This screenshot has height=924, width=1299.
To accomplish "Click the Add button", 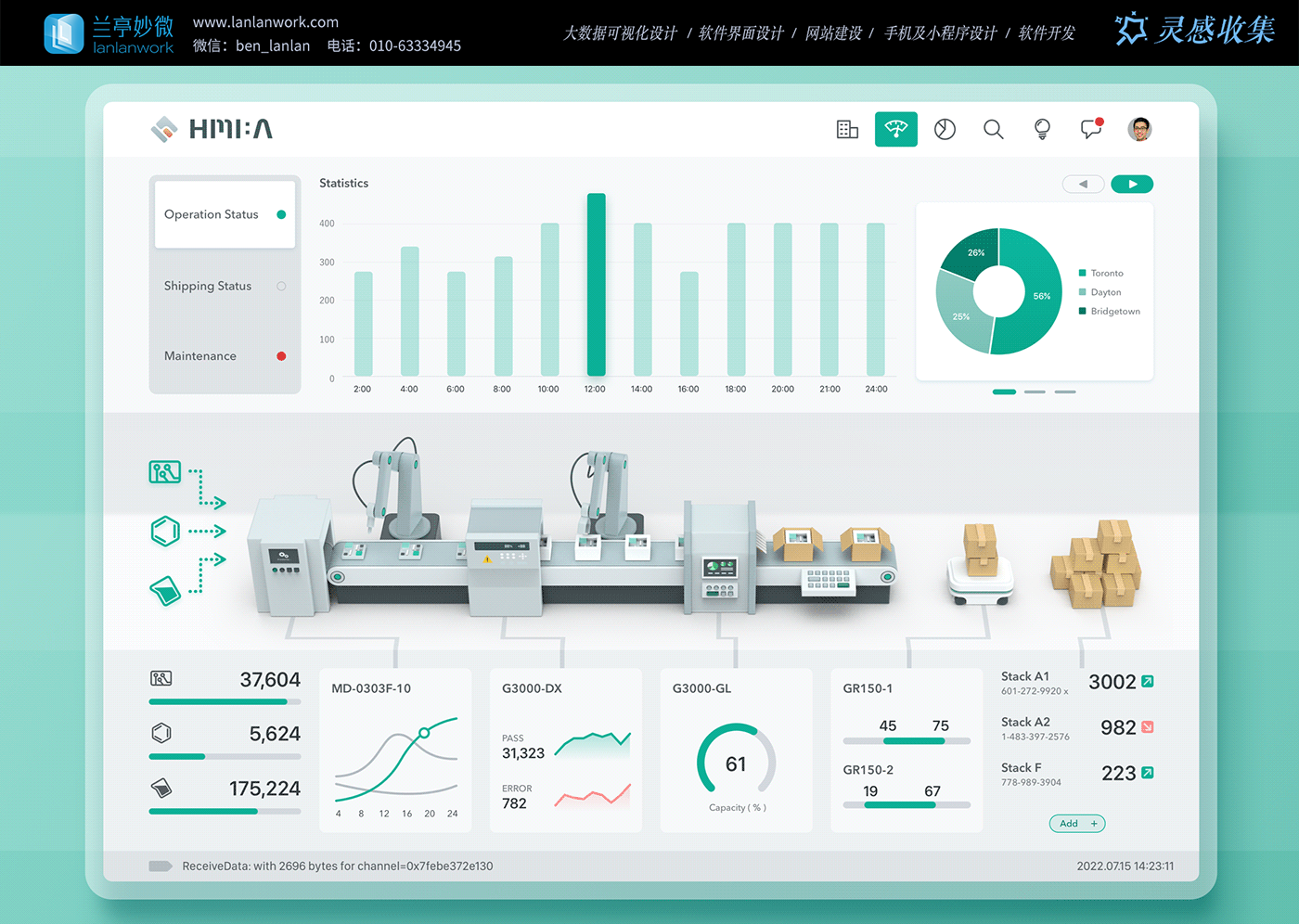I will click(x=1077, y=824).
